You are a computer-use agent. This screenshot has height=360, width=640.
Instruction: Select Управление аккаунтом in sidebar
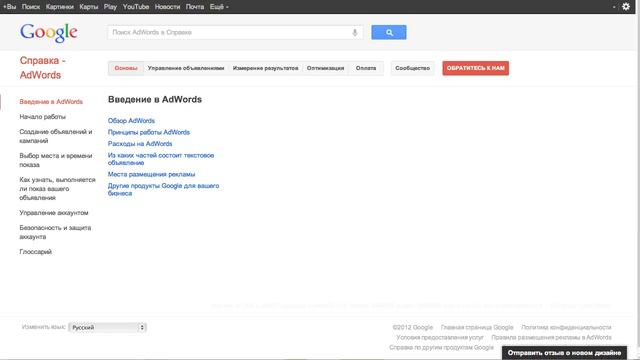tap(54, 213)
